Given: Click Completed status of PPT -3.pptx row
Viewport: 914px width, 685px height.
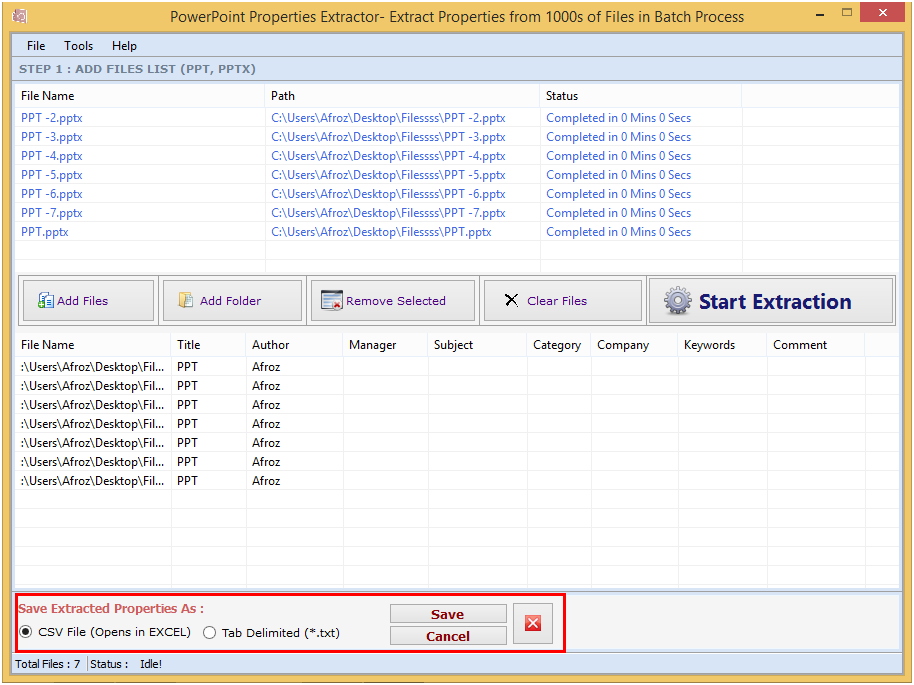Looking at the screenshot, I should click(618, 137).
